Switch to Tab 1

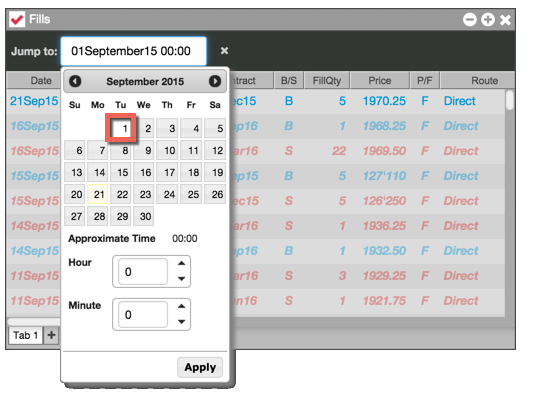click(26, 335)
